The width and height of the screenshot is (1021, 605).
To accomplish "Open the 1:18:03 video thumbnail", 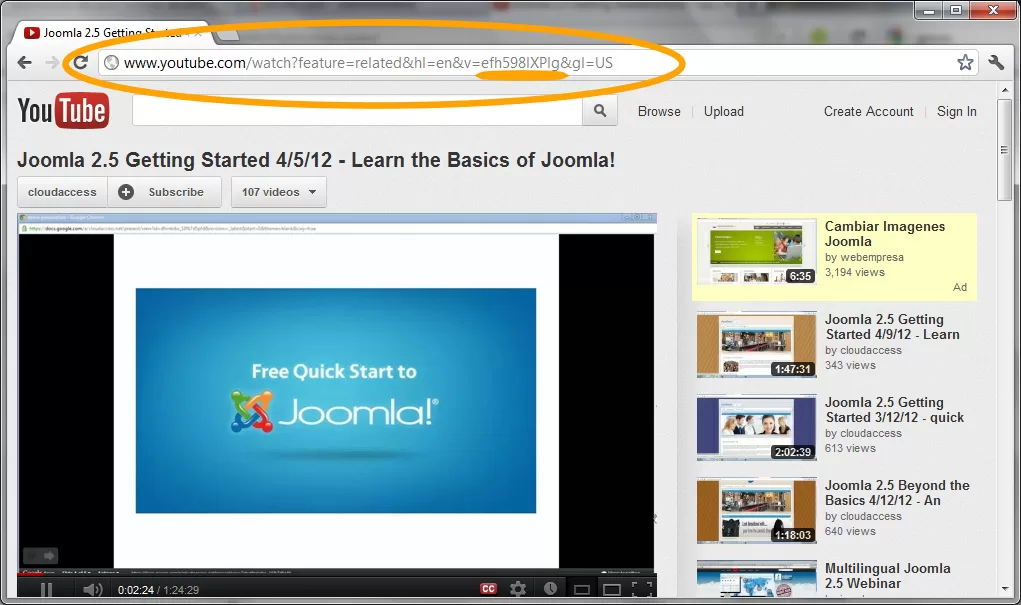I will pyautogui.click(x=756, y=511).
